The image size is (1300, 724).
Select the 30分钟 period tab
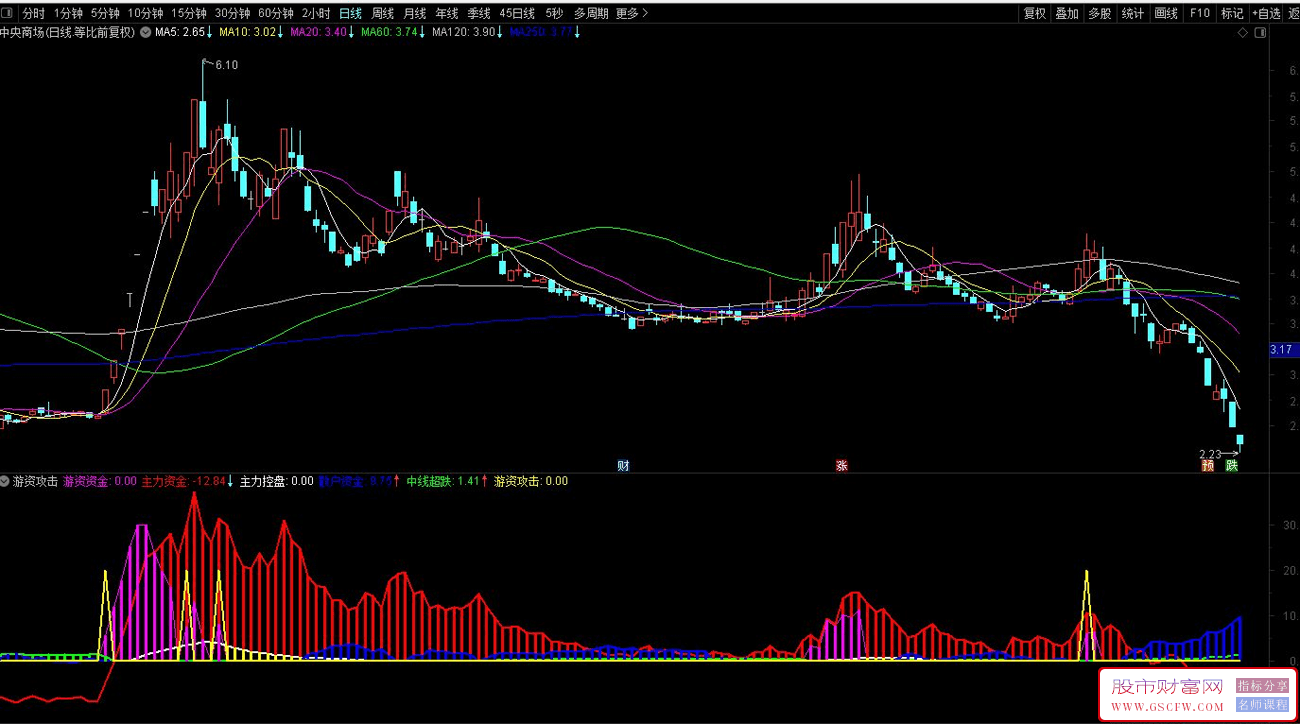(x=233, y=13)
